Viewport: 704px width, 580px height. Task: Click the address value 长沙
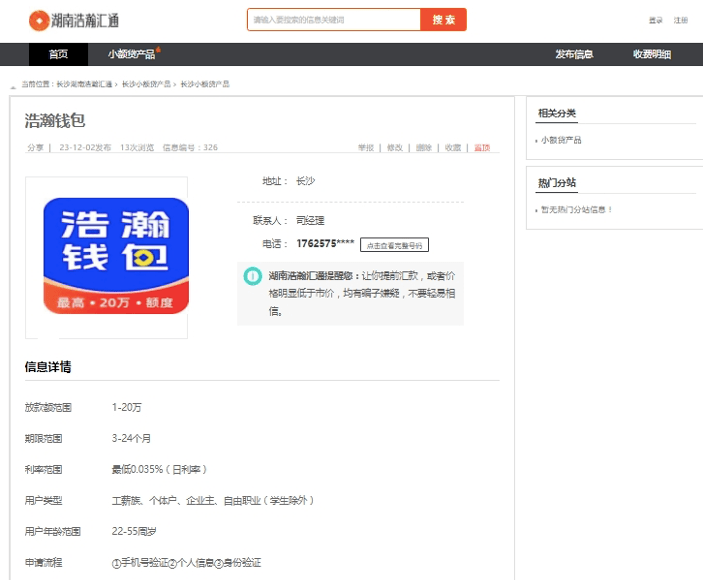(x=305, y=181)
